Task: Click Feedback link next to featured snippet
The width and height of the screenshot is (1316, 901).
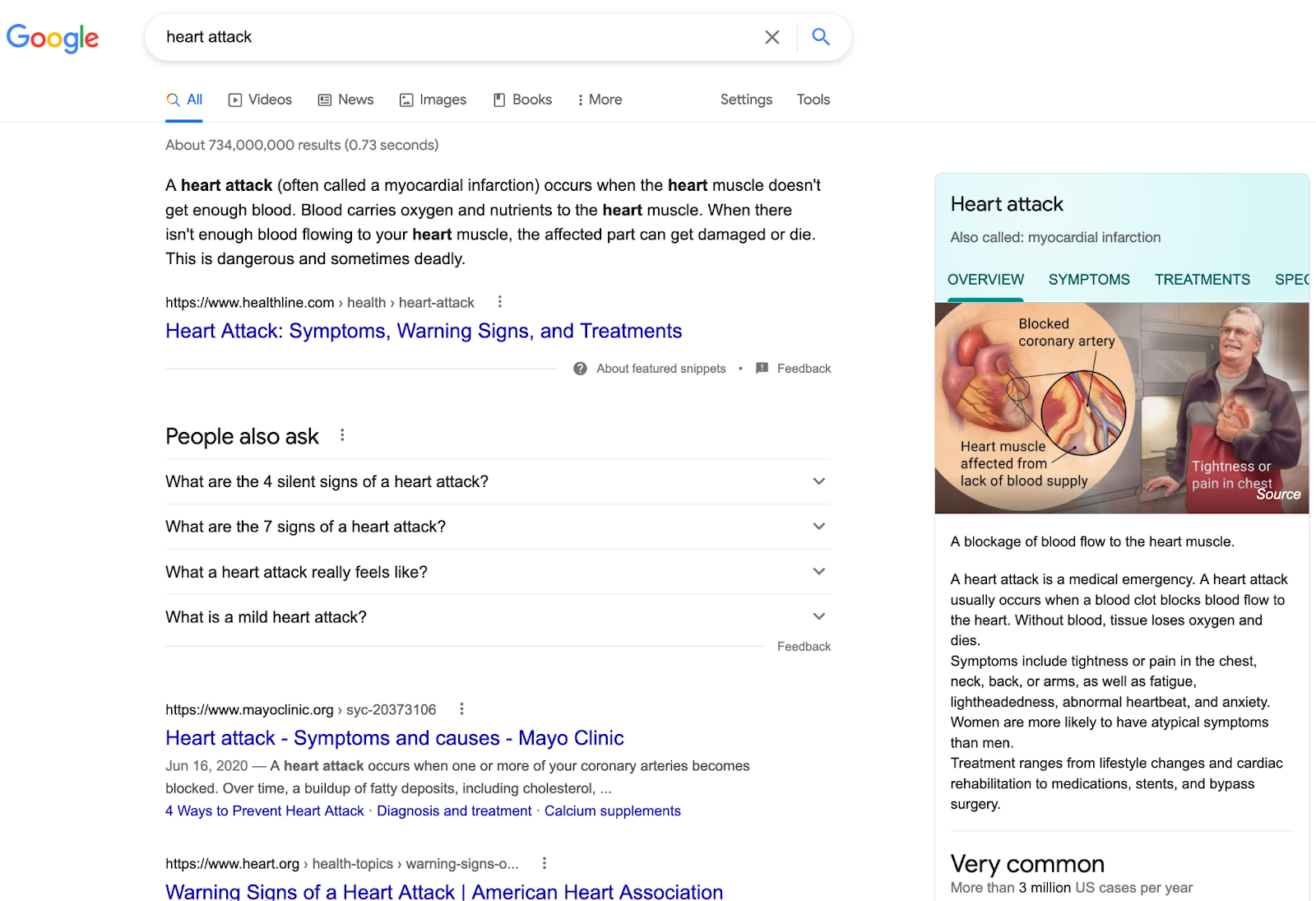Action: tap(804, 369)
